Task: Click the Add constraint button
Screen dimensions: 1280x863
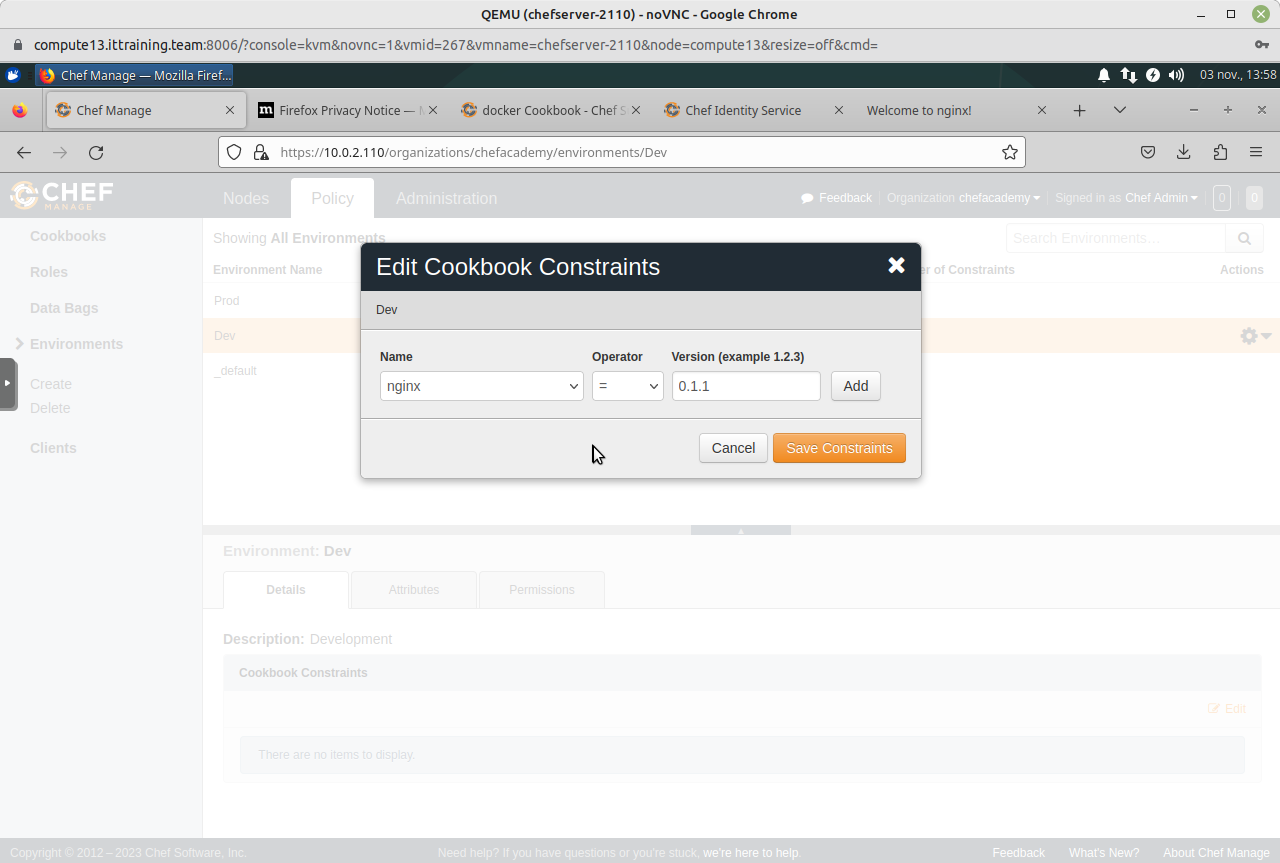Action: [856, 386]
